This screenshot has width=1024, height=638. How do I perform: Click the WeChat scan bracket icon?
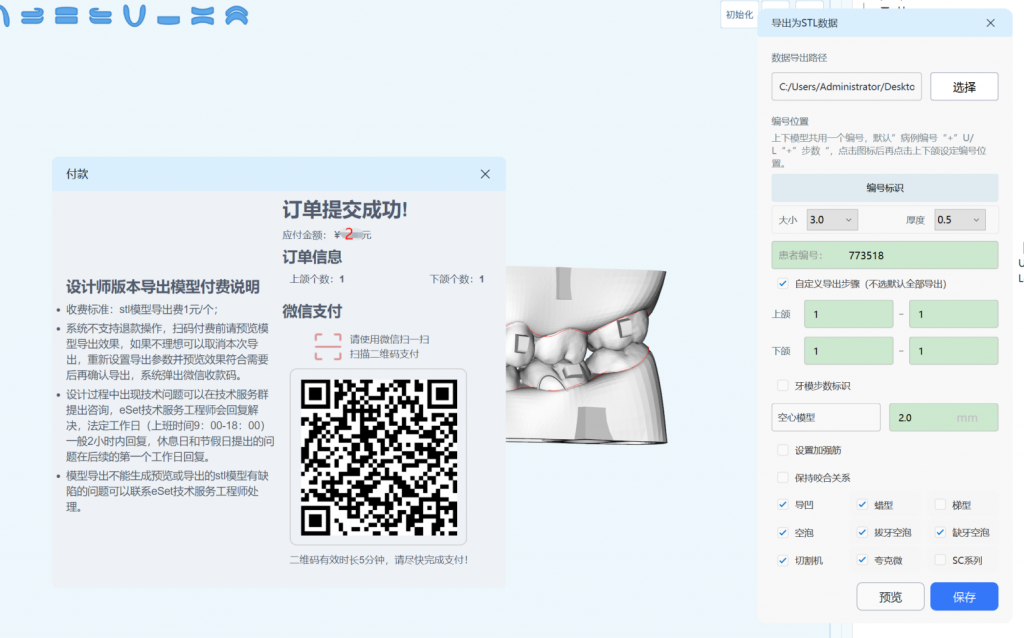tap(328, 347)
